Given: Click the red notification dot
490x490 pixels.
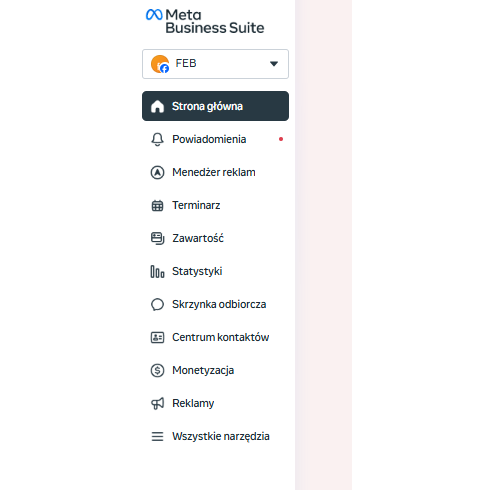Looking at the screenshot, I should coord(281,139).
